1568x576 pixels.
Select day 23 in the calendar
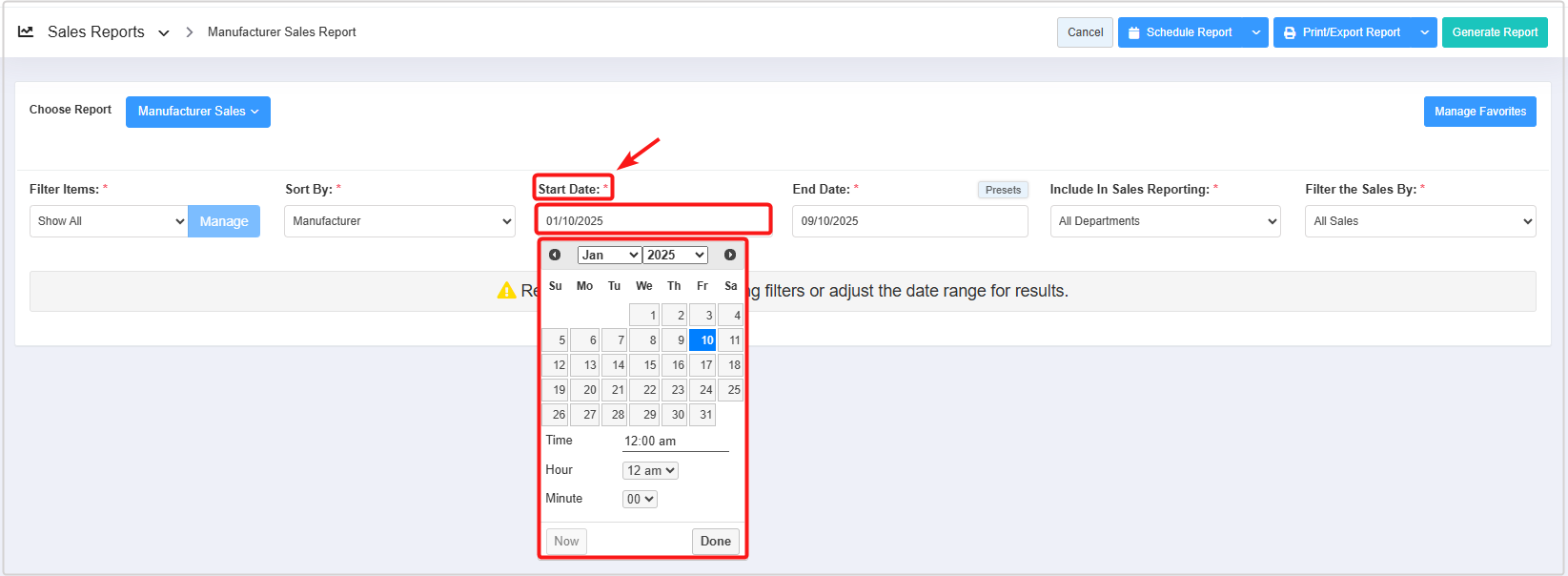pyautogui.click(x=674, y=389)
